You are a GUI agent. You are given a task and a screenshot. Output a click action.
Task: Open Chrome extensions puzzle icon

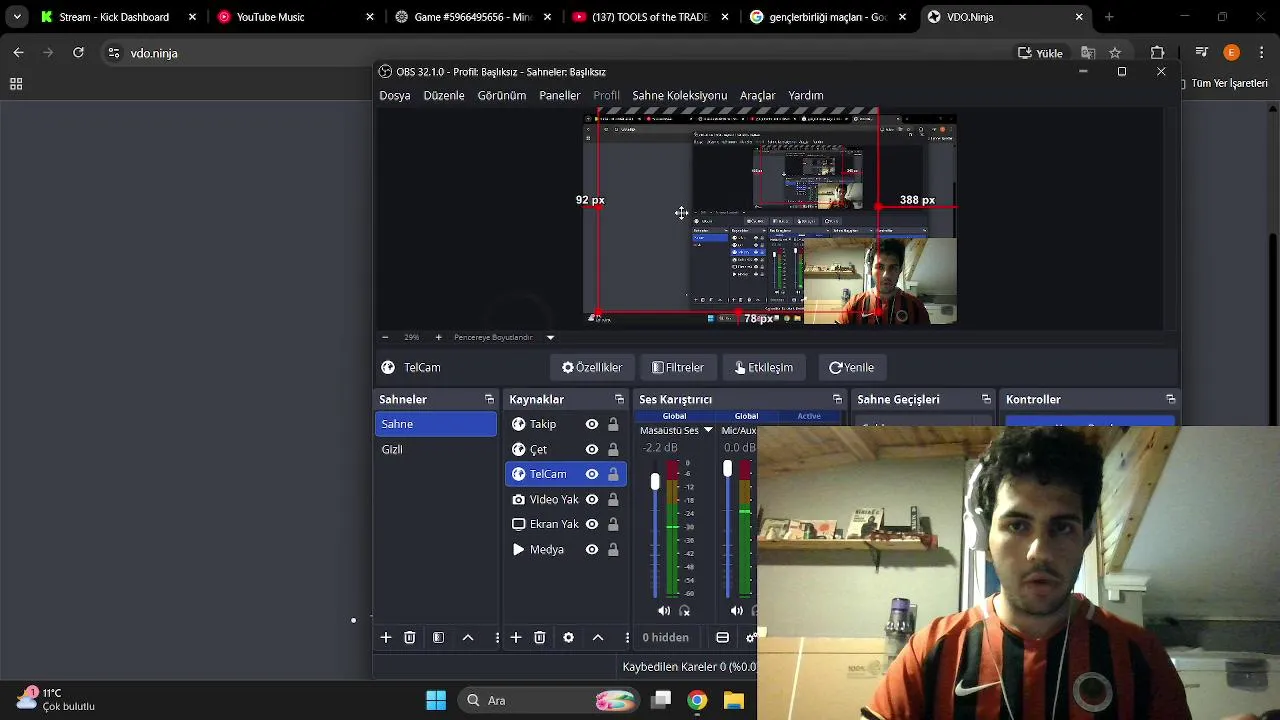pyautogui.click(x=1157, y=53)
